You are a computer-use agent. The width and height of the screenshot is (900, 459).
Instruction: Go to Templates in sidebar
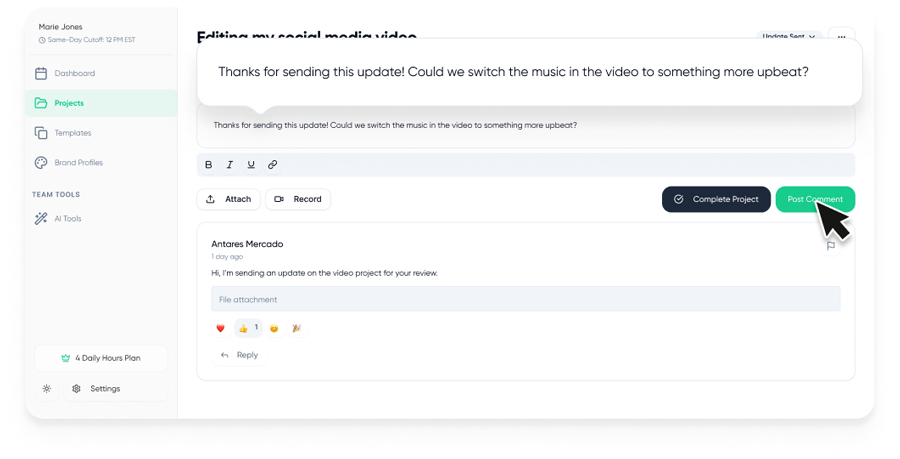pyautogui.click(x=72, y=133)
